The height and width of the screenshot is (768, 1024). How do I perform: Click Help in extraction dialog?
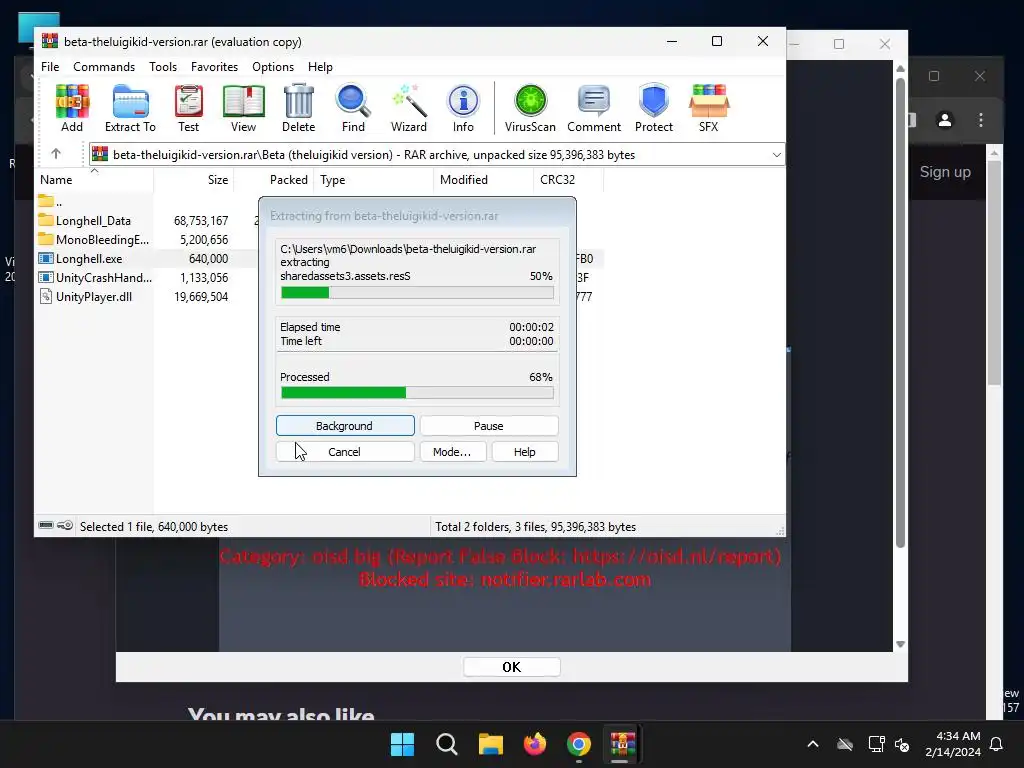coord(524,452)
